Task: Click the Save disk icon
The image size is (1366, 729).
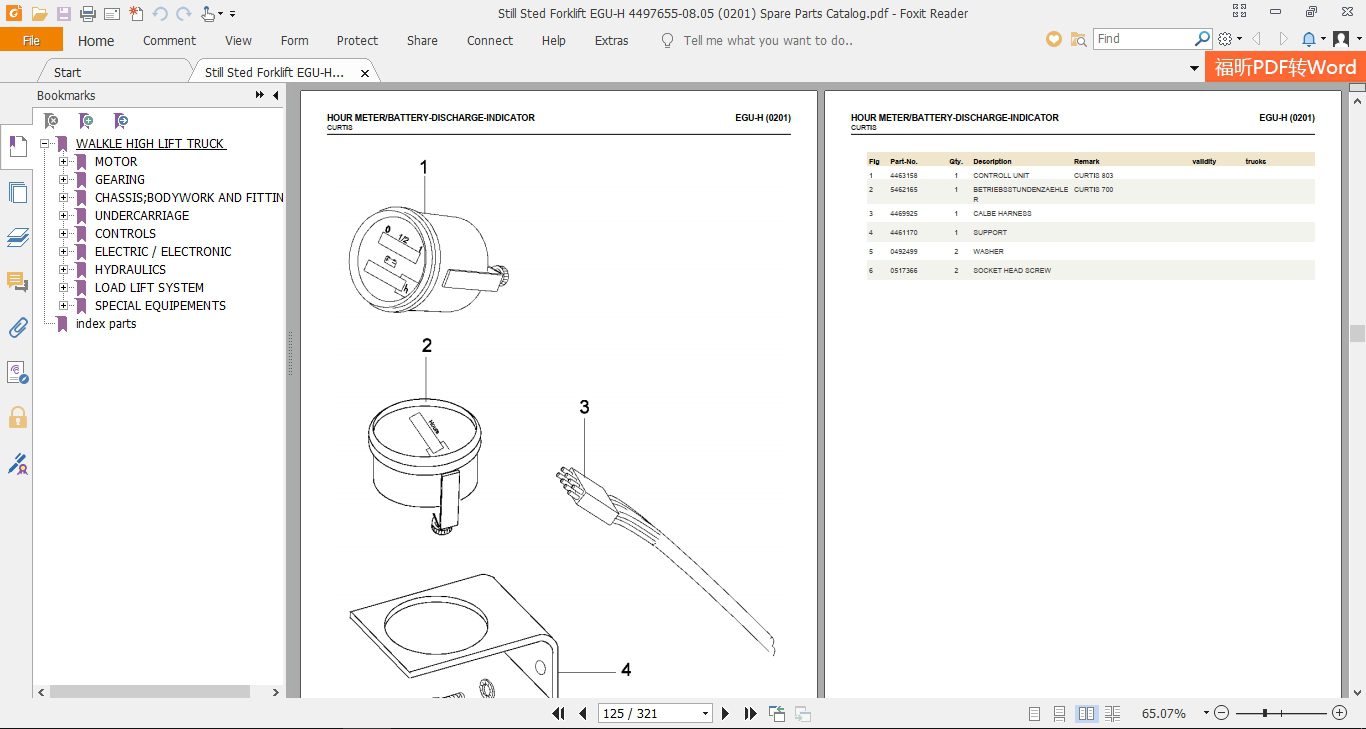Action: [64, 14]
